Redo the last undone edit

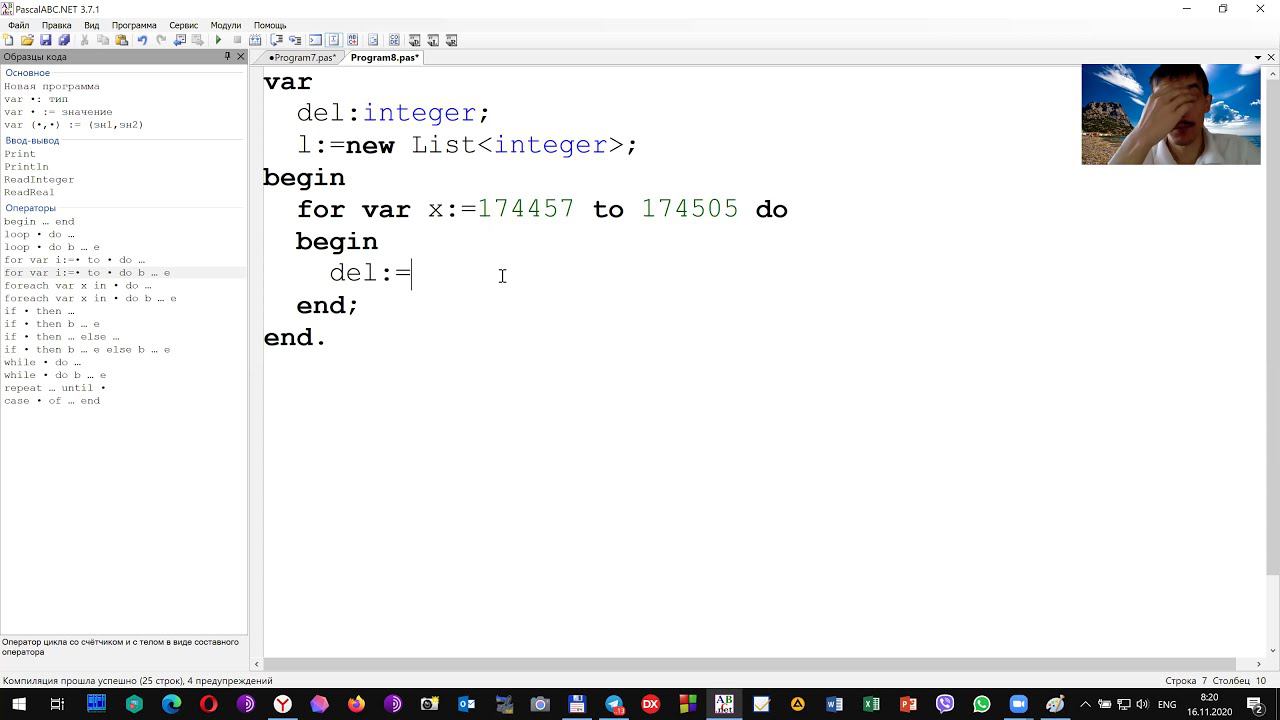coord(161,40)
